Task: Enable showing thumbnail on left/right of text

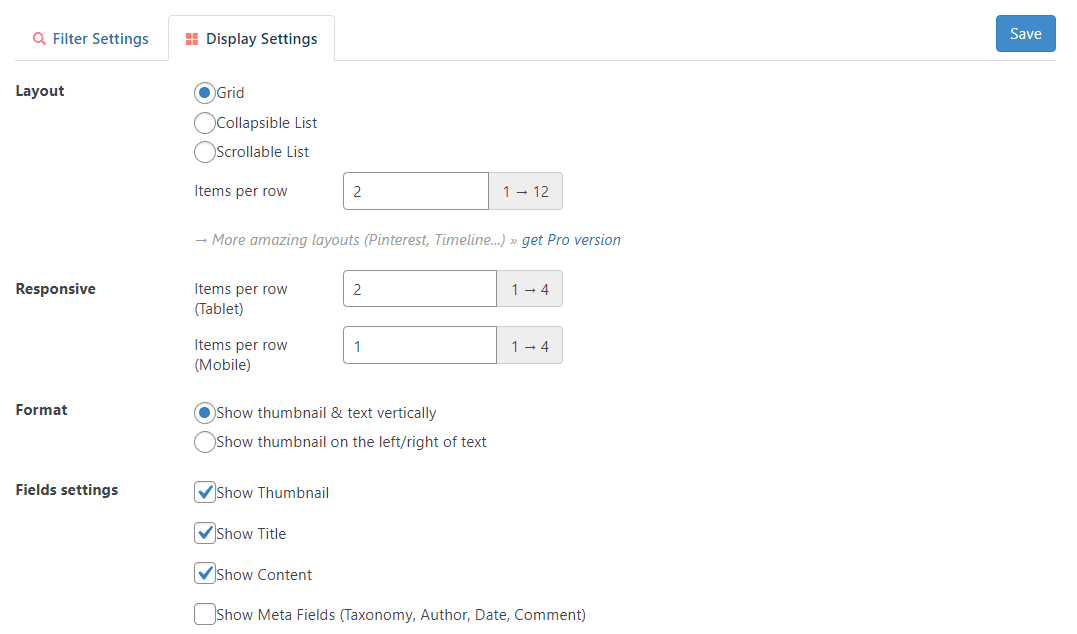Action: click(x=204, y=441)
